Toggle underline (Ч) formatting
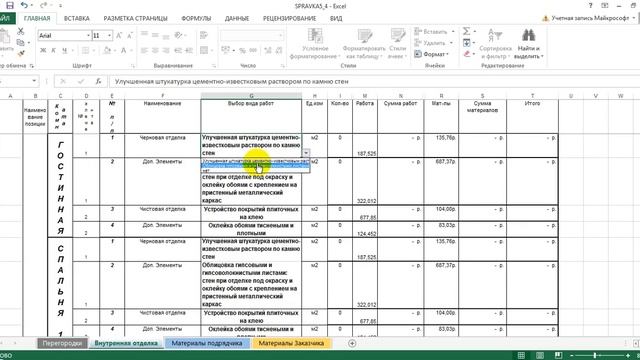Screen dimensions: 640x360 64,51
